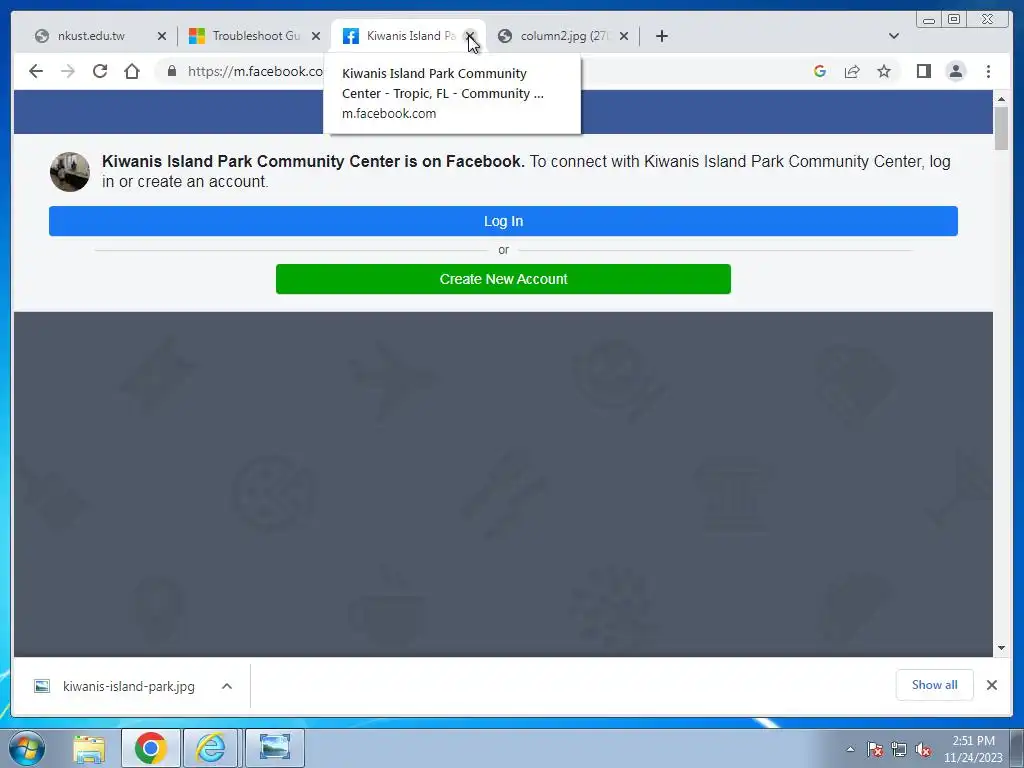Click the Google icon in address bar
1024x768 pixels.
click(x=820, y=71)
